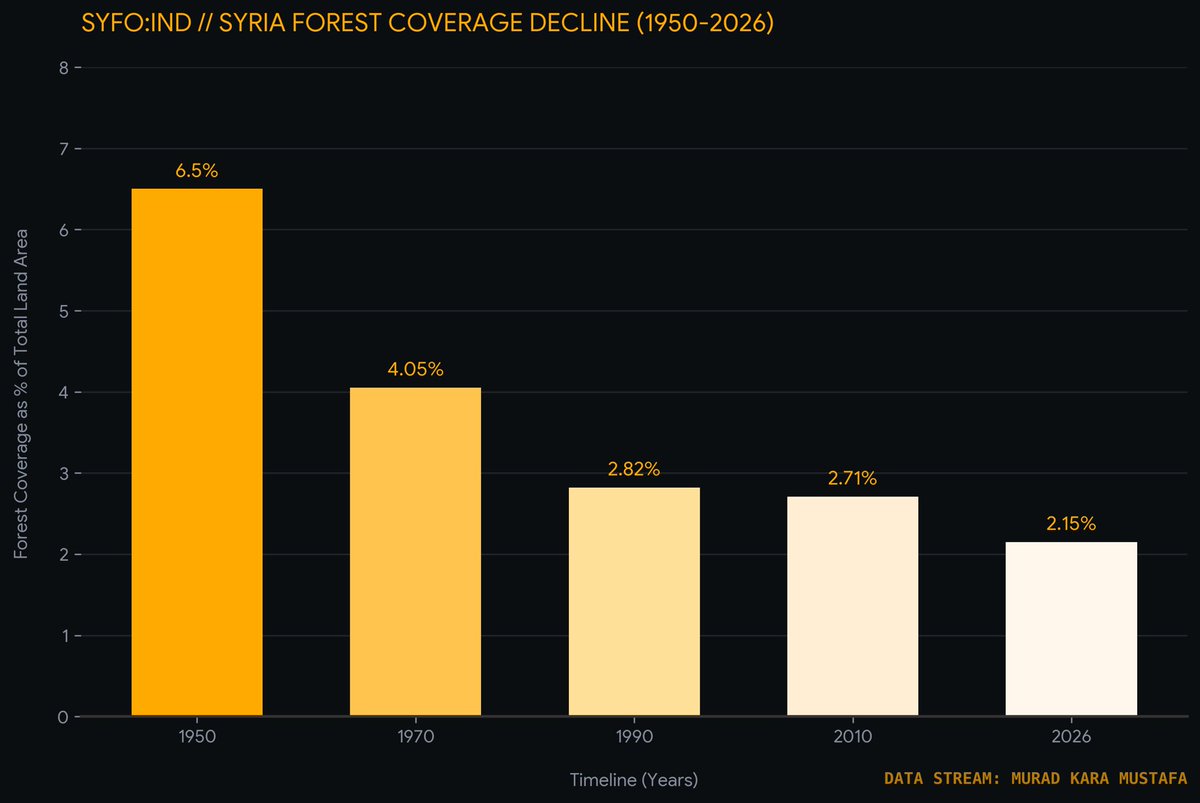Click the y-axis tick label 4
1200x803 pixels.
point(63,392)
